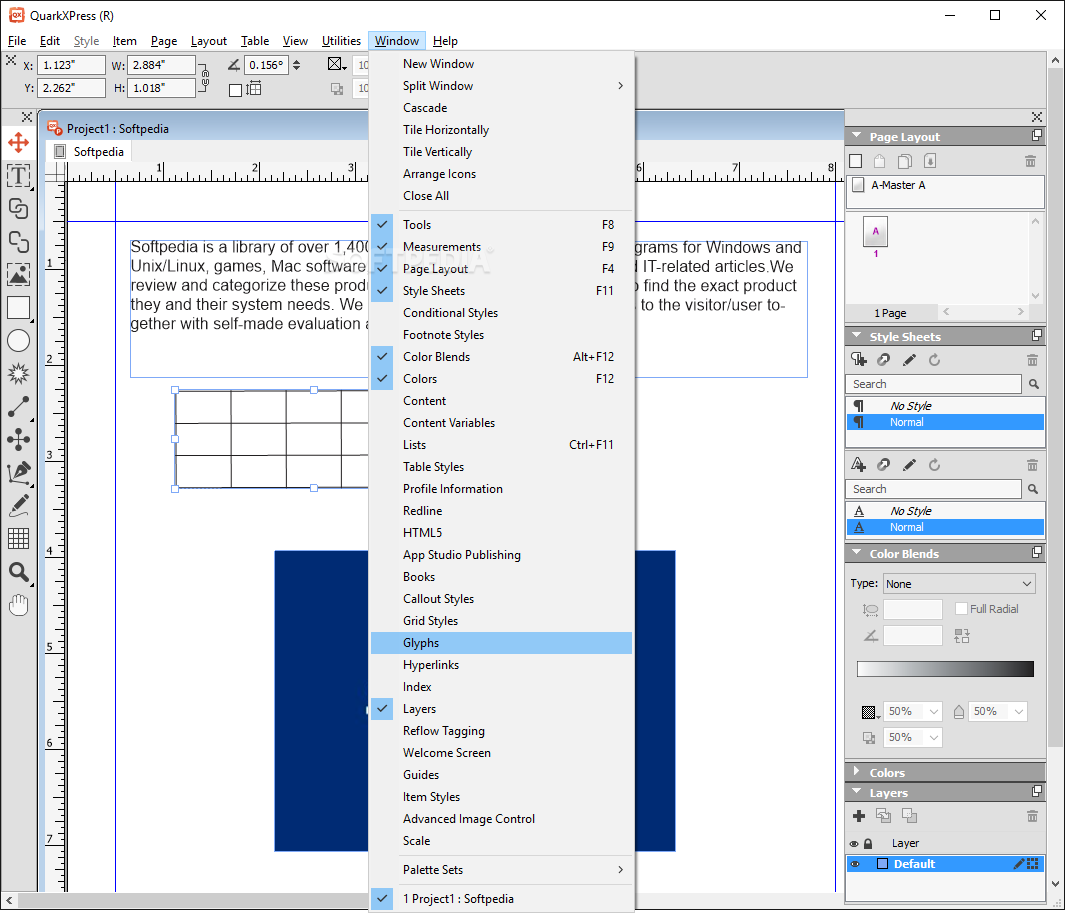Click the paragraph style Search field
This screenshot has height=913, width=1065.
[x=934, y=384]
